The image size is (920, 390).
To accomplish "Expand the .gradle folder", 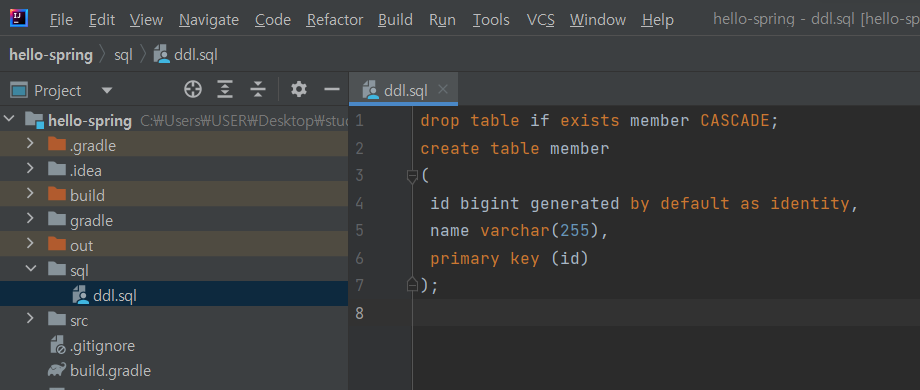I will 30,144.
